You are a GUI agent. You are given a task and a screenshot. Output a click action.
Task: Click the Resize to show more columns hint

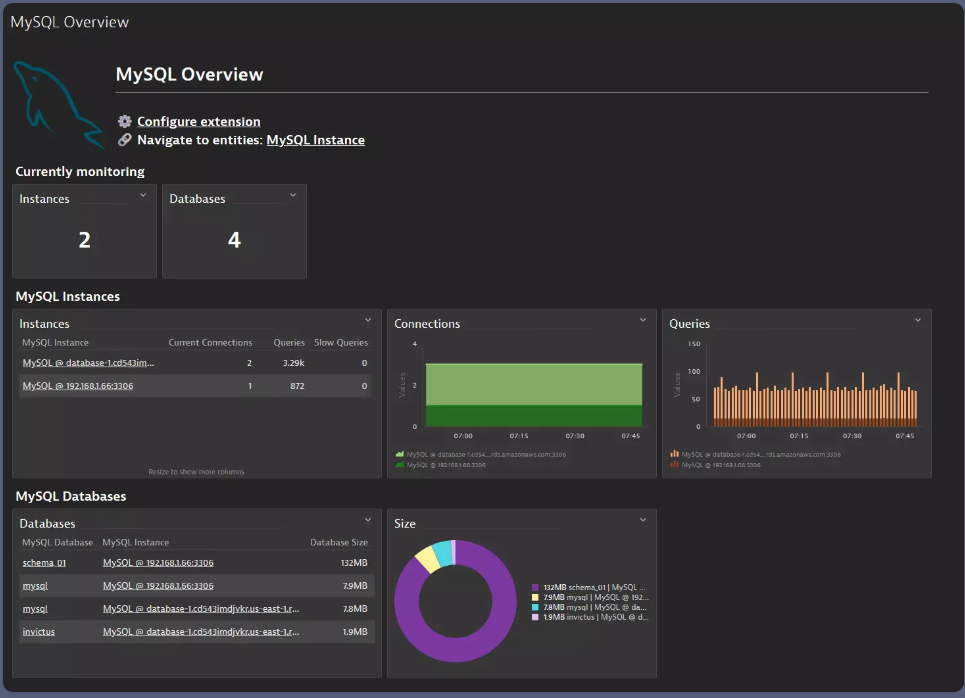click(x=196, y=472)
